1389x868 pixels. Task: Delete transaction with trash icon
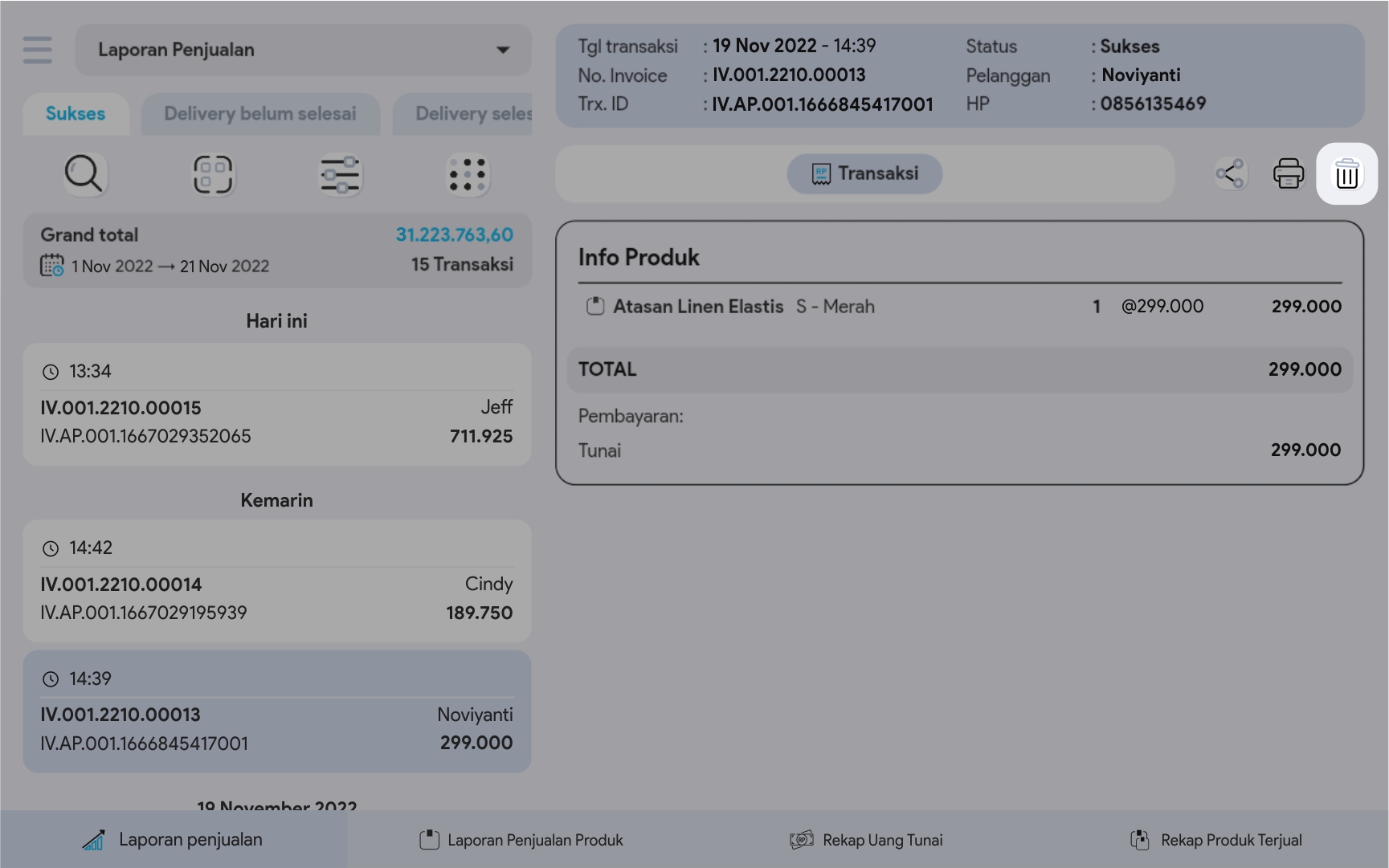pos(1346,174)
